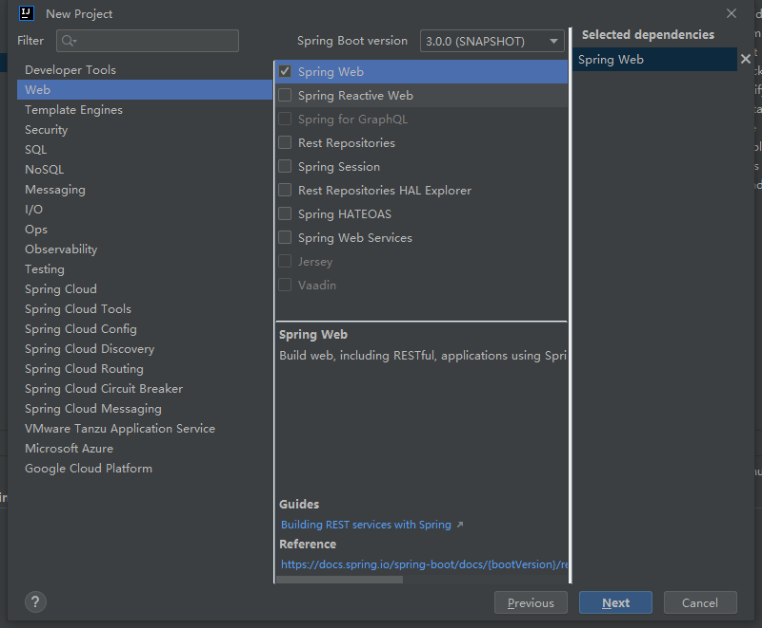
Task: Tick the Rest Repositories checkbox
Action: 285,142
